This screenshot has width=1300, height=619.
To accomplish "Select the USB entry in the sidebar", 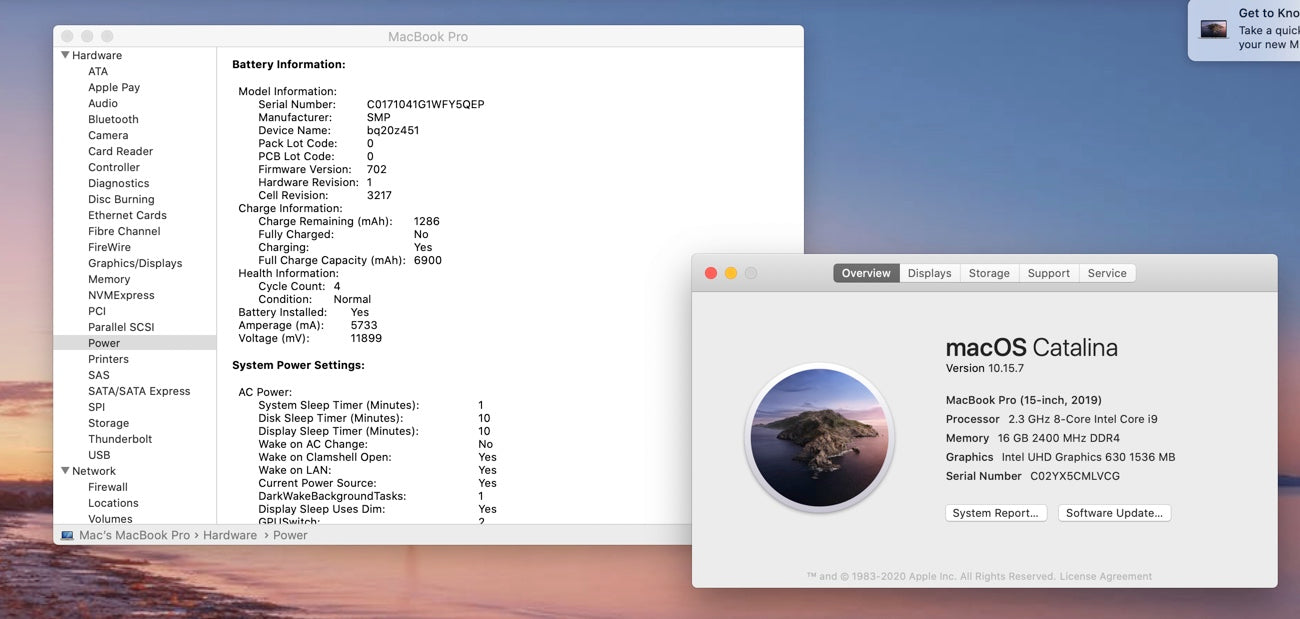I will pyautogui.click(x=99, y=455).
